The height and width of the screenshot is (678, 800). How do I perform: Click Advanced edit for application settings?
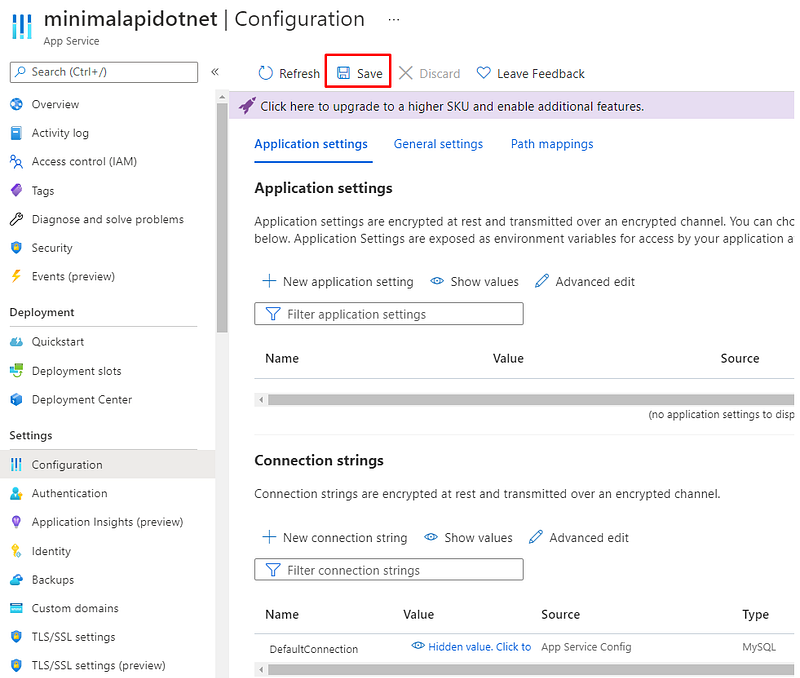click(585, 282)
